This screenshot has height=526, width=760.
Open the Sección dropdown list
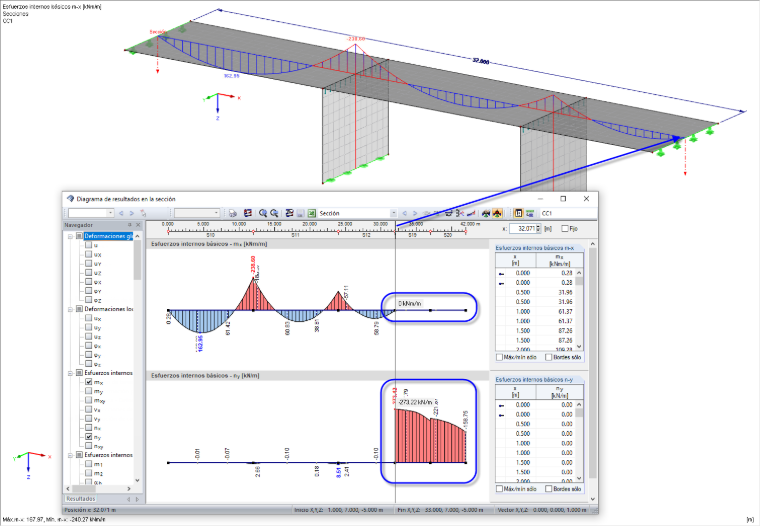[393, 213]
